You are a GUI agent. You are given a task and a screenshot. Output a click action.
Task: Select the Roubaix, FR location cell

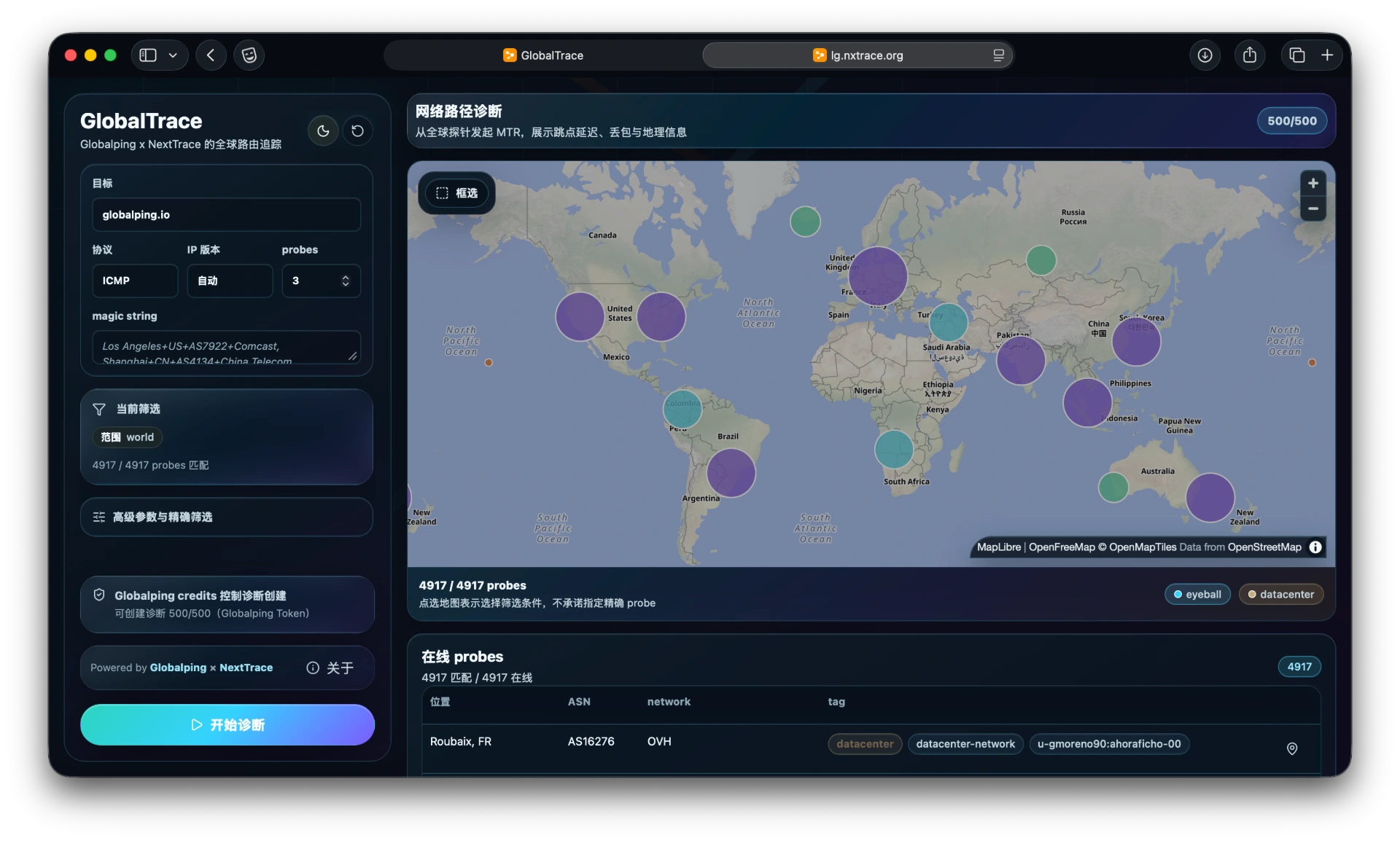[461, 742]
